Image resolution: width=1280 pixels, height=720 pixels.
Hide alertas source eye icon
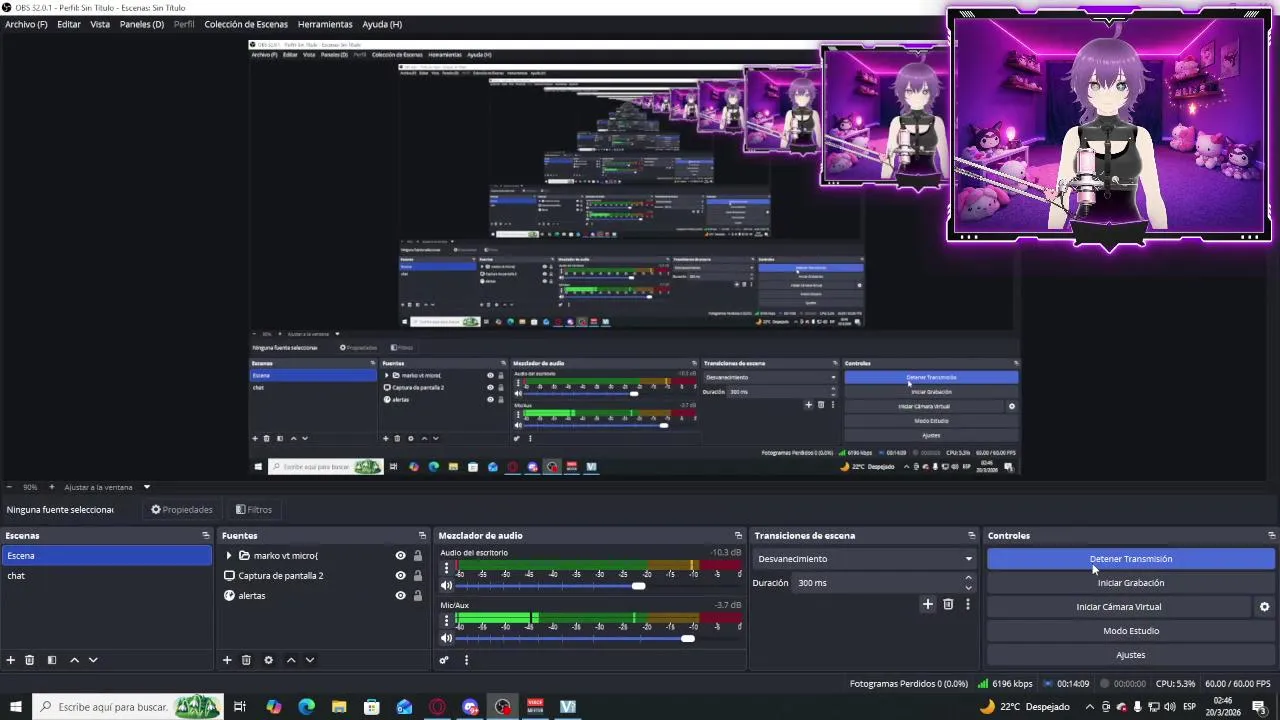(x=400, y=596)
